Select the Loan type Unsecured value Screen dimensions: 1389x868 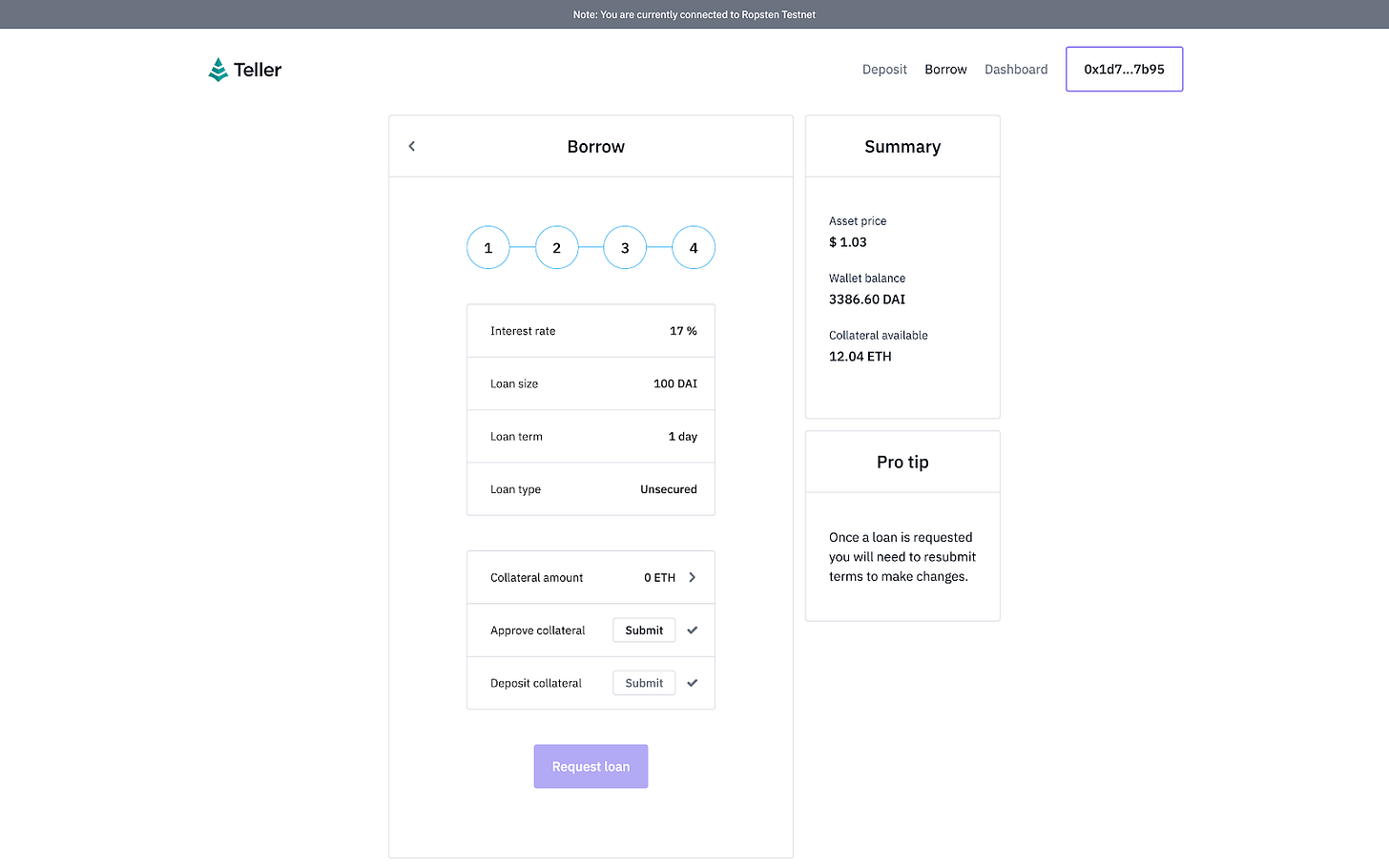pos(669,489)
